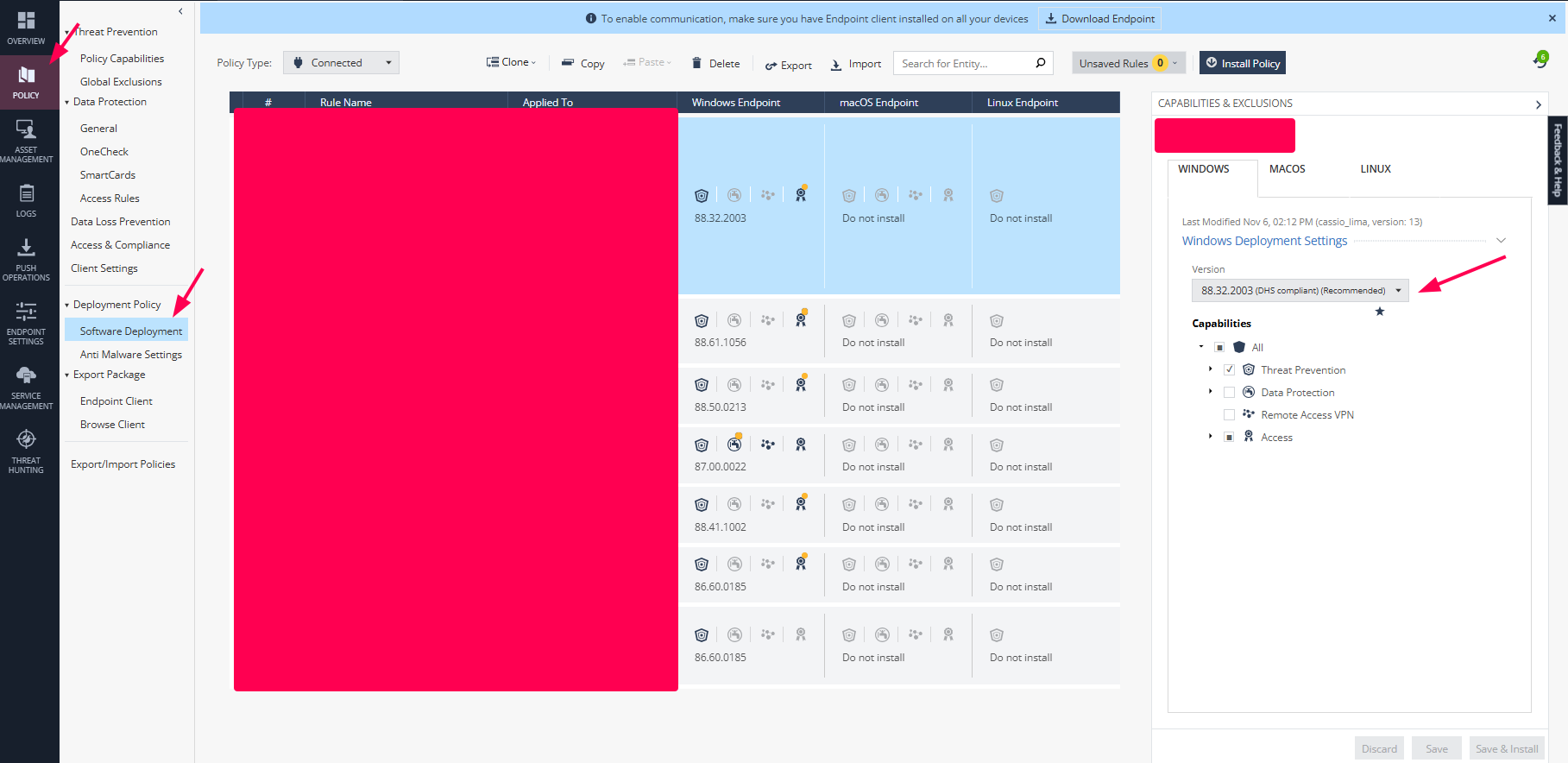1568x763 pixels.
Task: Click the Download Endpoint button
Action: 1099,18
